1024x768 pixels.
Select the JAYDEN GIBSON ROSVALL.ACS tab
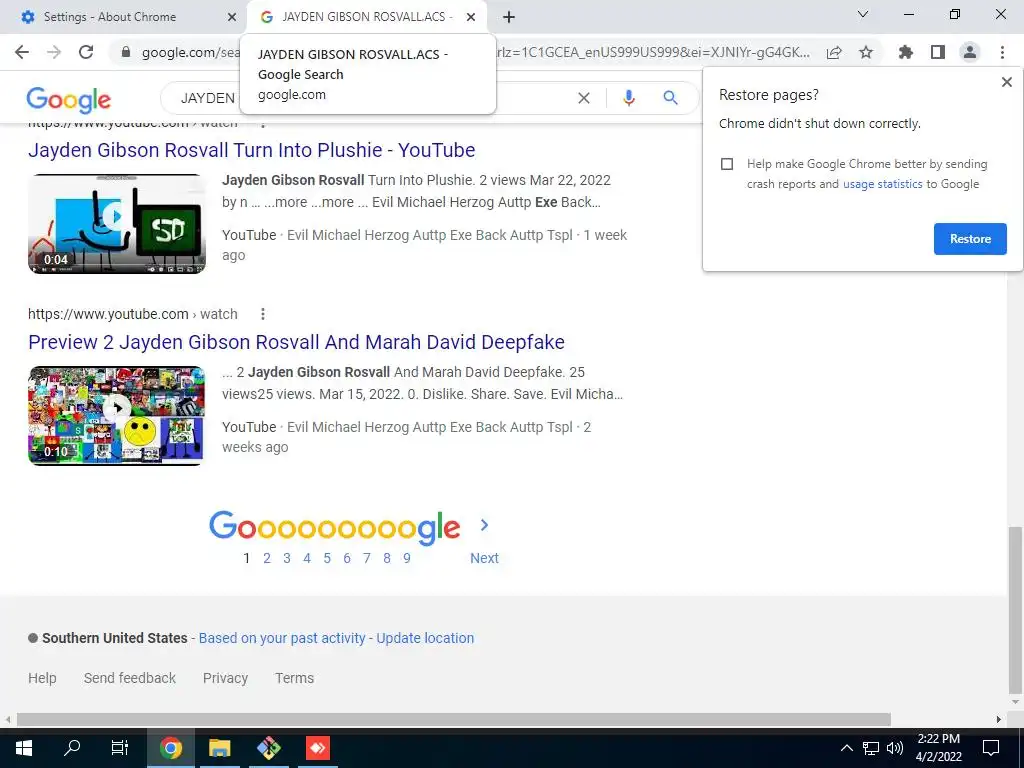(367, 17)
